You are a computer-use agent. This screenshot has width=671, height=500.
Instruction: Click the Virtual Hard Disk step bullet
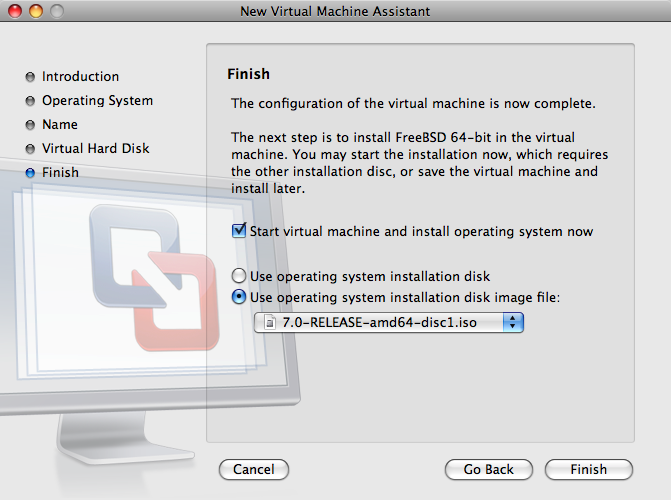31,149
